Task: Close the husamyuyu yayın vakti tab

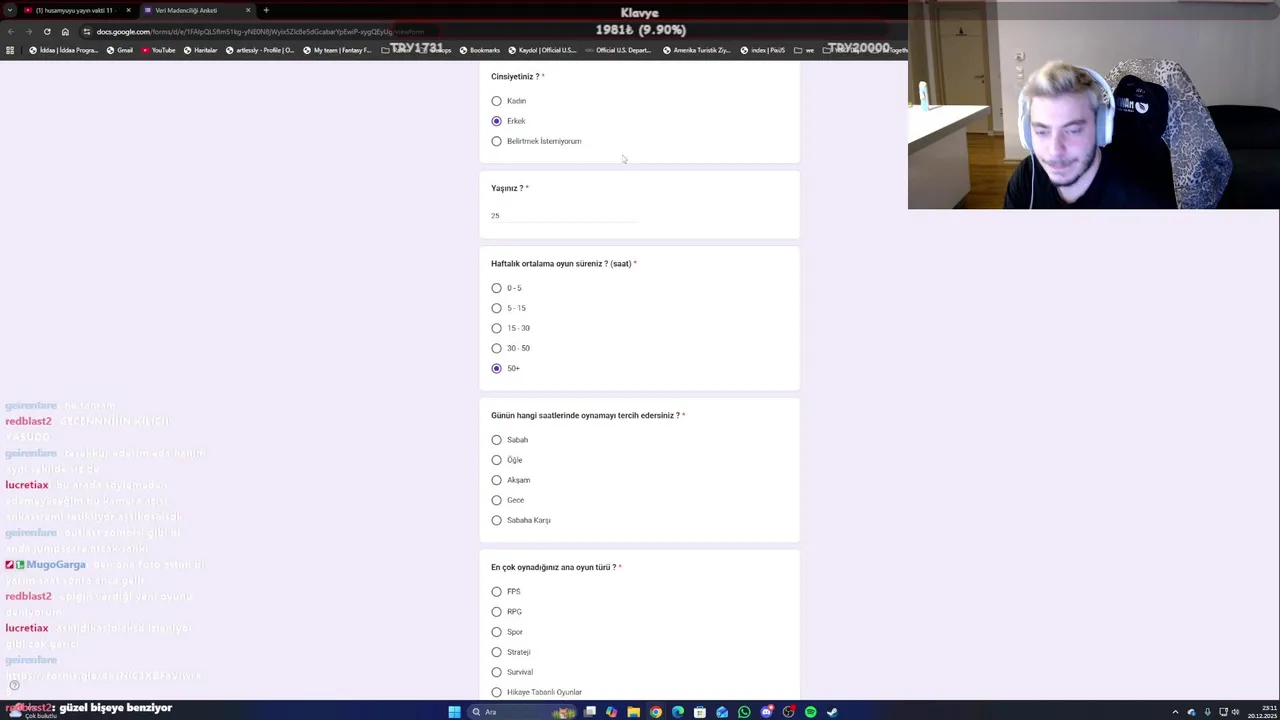Action: [128, 10]
